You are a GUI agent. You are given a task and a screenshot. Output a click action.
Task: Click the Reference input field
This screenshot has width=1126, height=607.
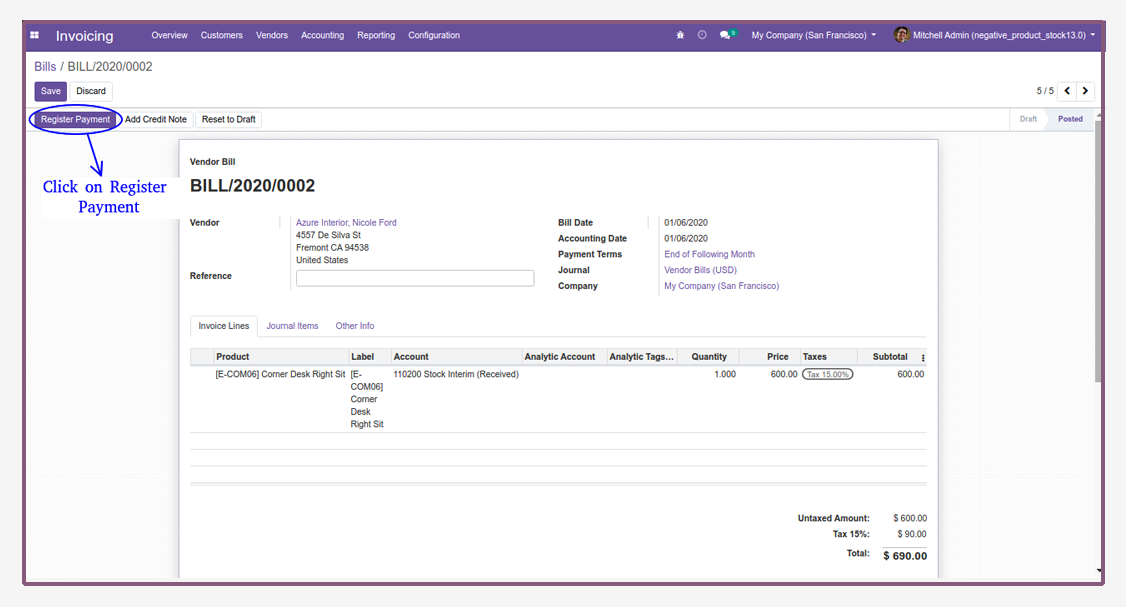pyautogui.click(x=415, y=278)
